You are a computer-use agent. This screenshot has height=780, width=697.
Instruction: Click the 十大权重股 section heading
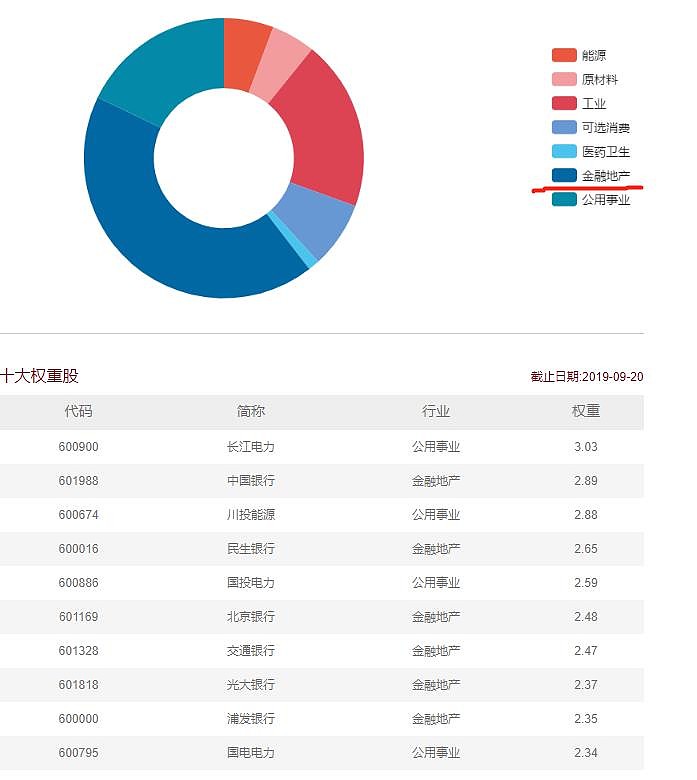pyautogui.click(x=39, y=376)
